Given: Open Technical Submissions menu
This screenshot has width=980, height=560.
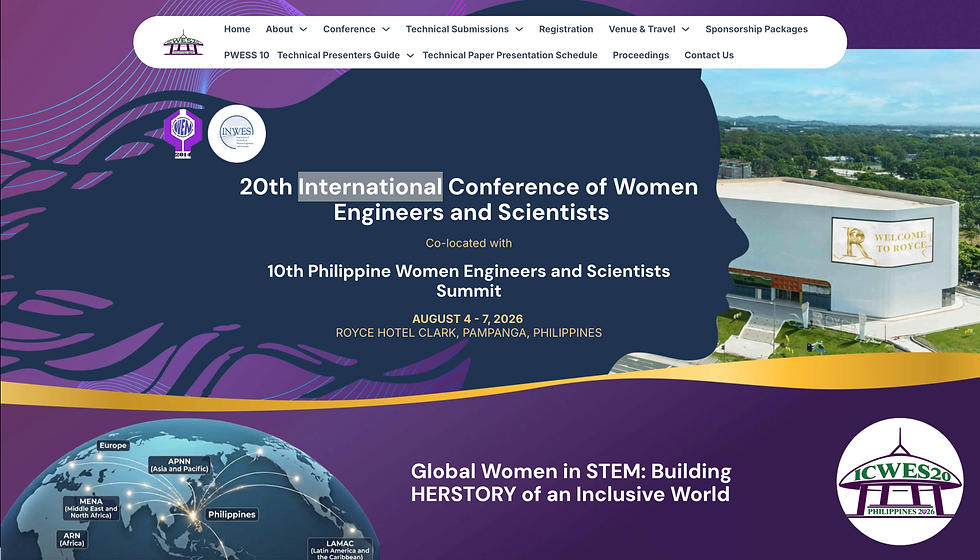Looking at the screenshot, I should pos(457,29).
